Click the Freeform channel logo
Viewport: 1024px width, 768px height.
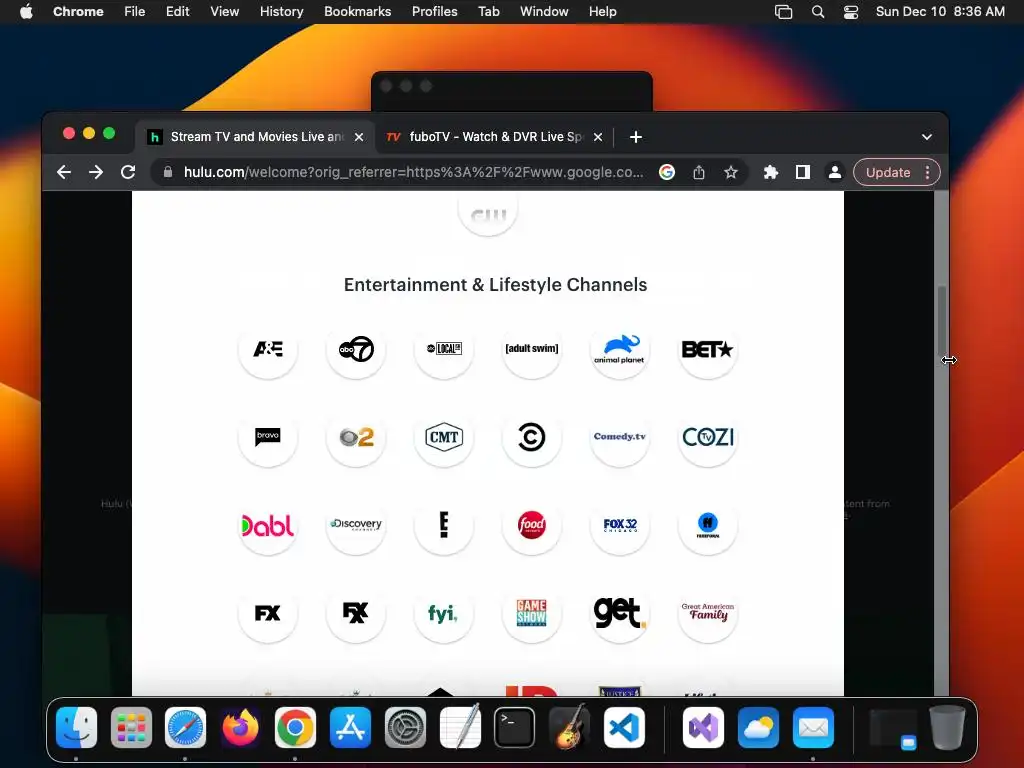pos(707,525)
